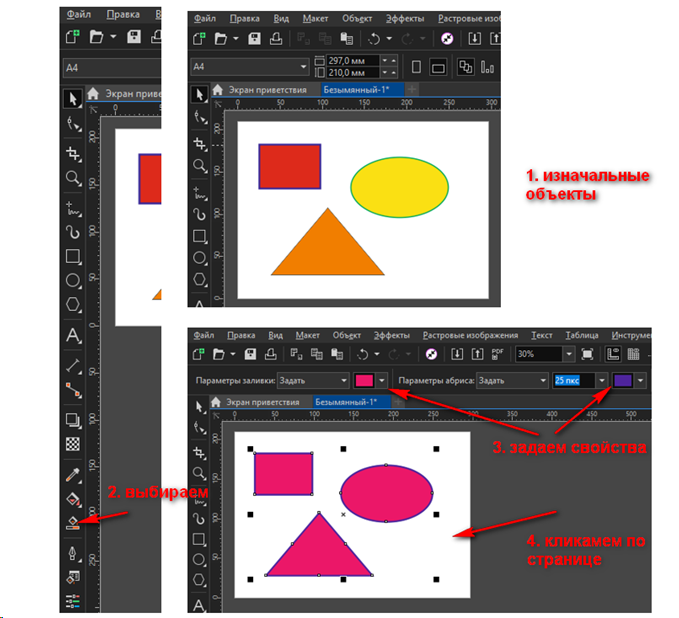
Task: Open the Макет menu in bottom screenshot
Action: [307, 335]
